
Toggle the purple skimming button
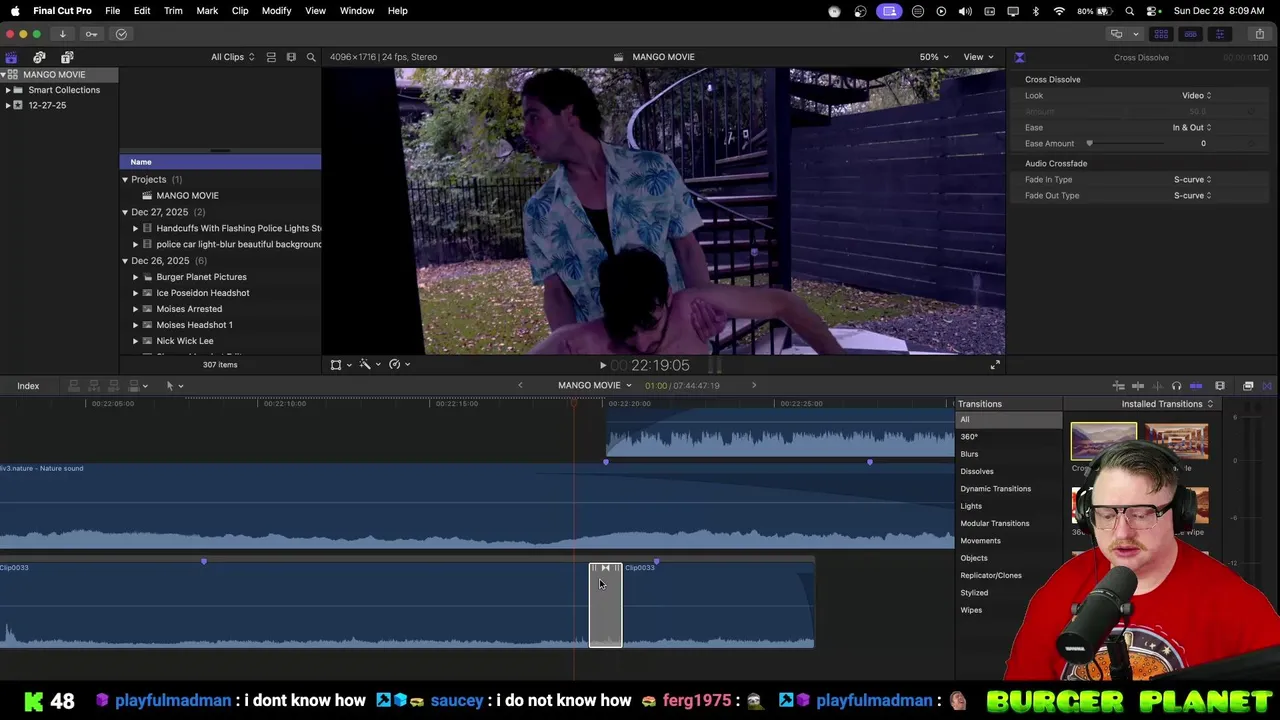(x=1196, y=386)
